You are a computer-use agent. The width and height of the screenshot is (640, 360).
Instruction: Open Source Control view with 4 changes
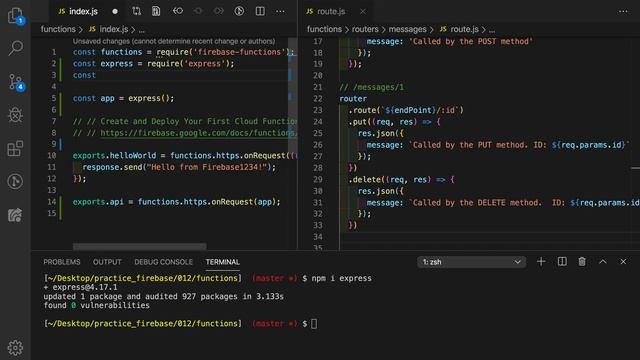tap(16, 82)
